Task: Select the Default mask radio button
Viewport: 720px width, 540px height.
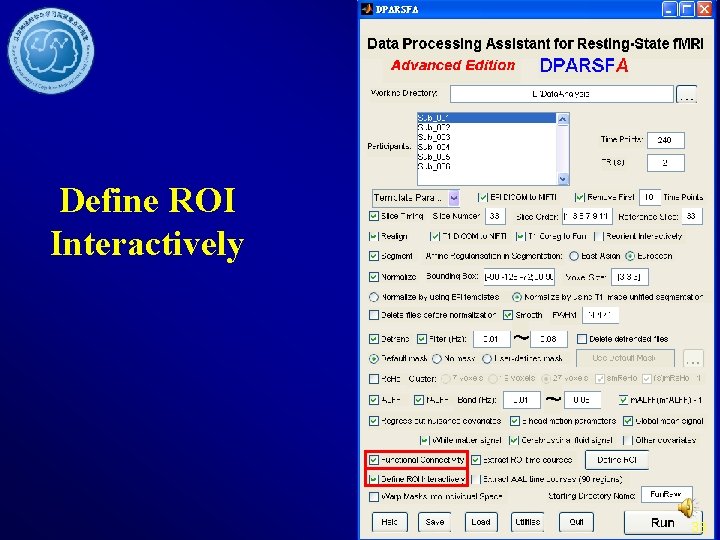Action: point(374,359)
